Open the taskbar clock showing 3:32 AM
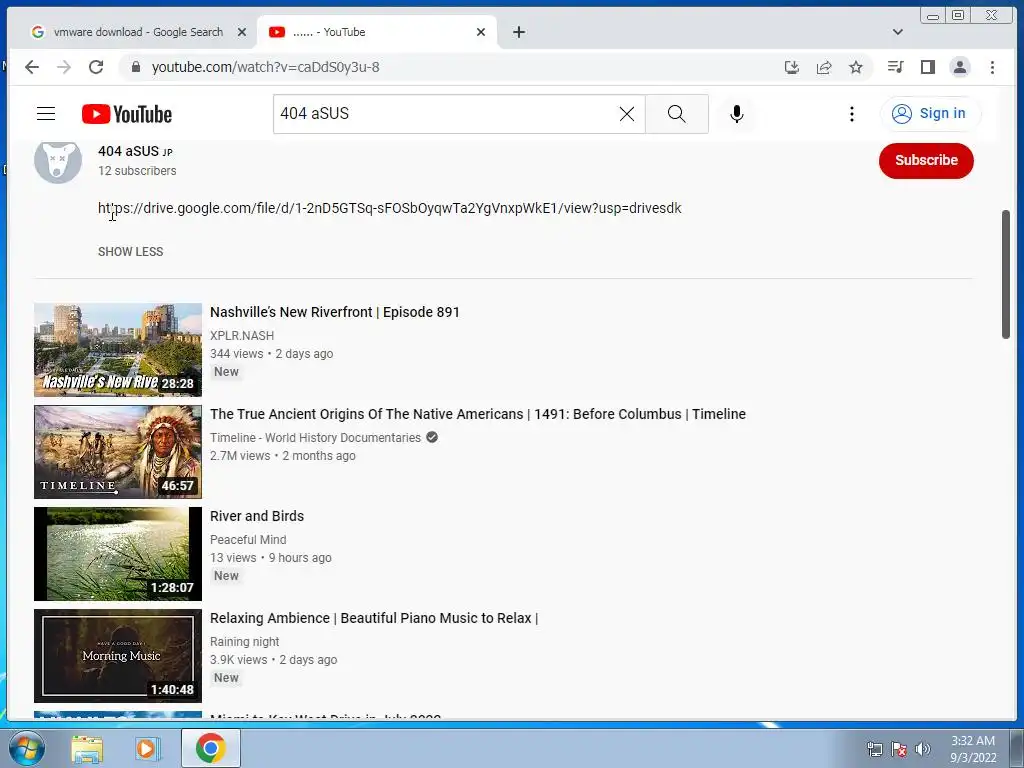 973,749
